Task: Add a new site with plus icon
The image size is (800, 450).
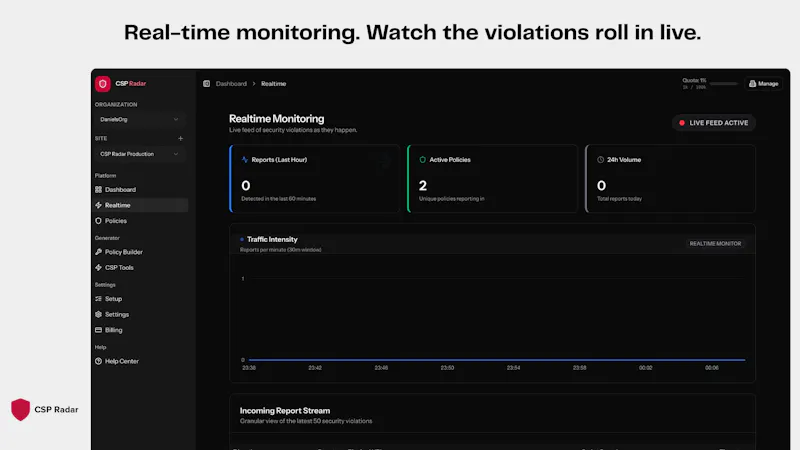Action: 180,138
